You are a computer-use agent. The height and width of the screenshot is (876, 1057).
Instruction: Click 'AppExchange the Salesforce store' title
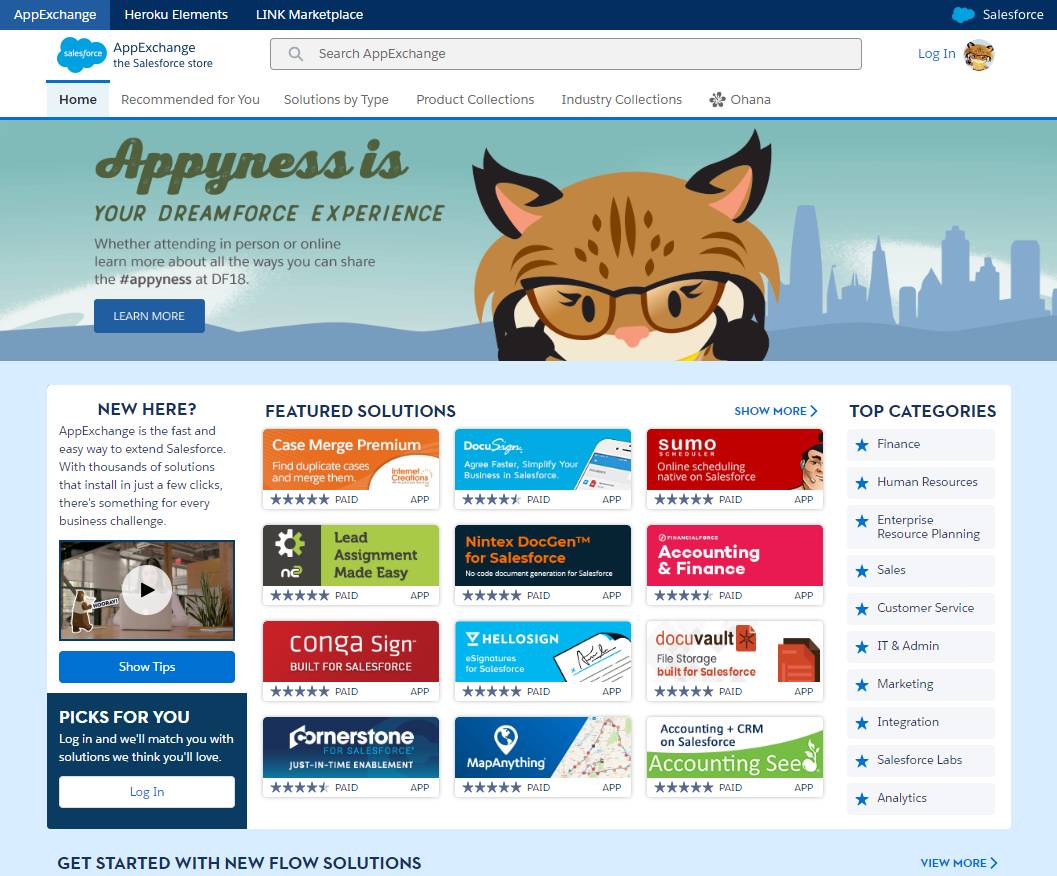pyautogui.click(x=162, y=55)
